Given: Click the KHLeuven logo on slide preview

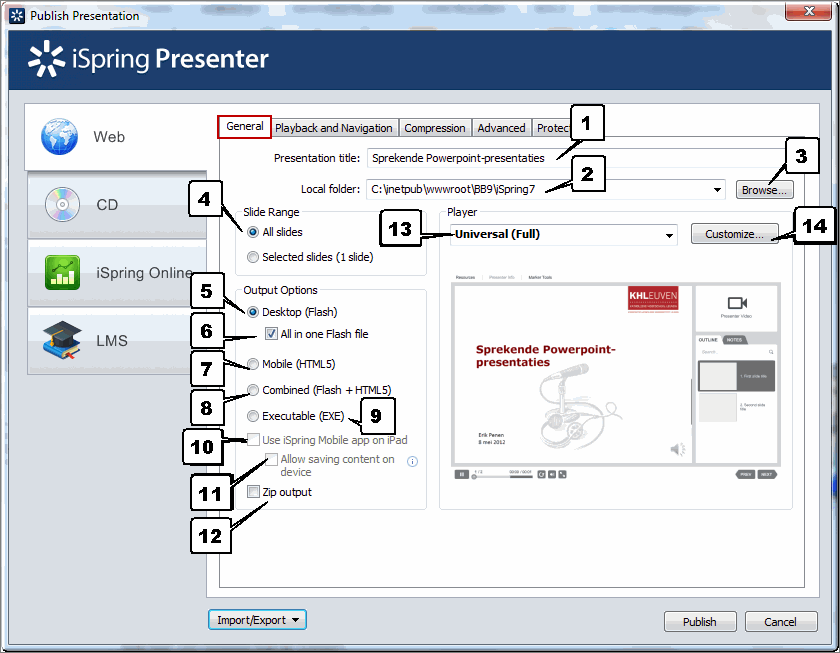Looking at the screenshot, I should pos(653,298).
